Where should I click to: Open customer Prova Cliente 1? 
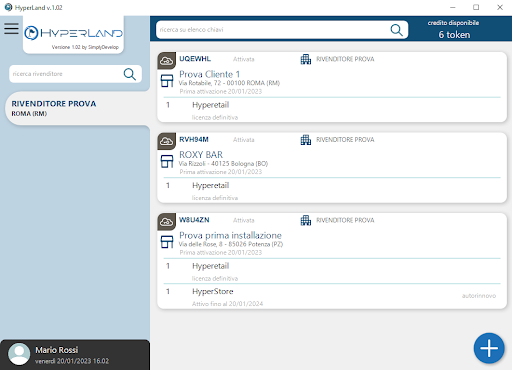[209, 74]
